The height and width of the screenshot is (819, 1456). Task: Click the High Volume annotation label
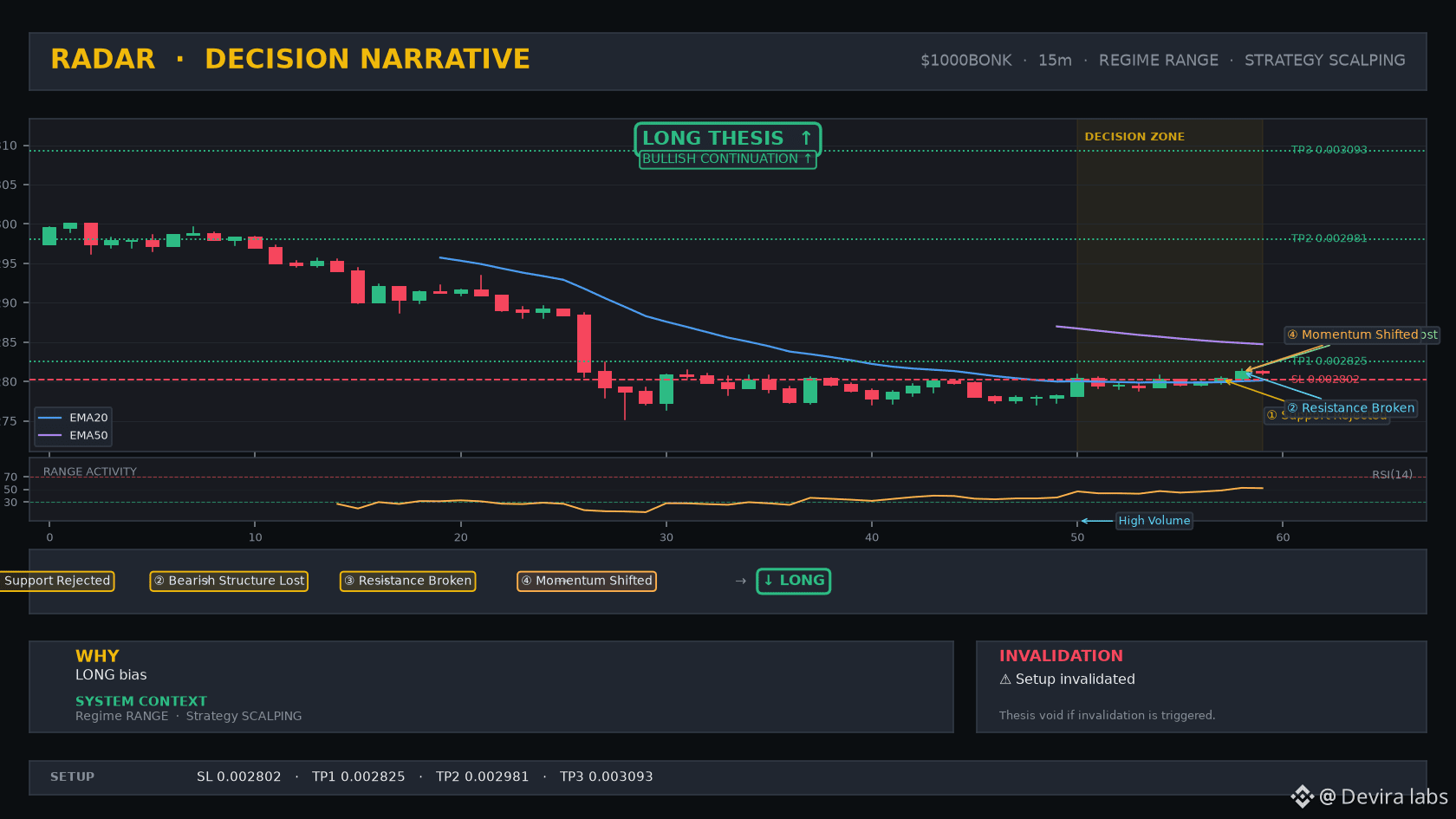1154,521
